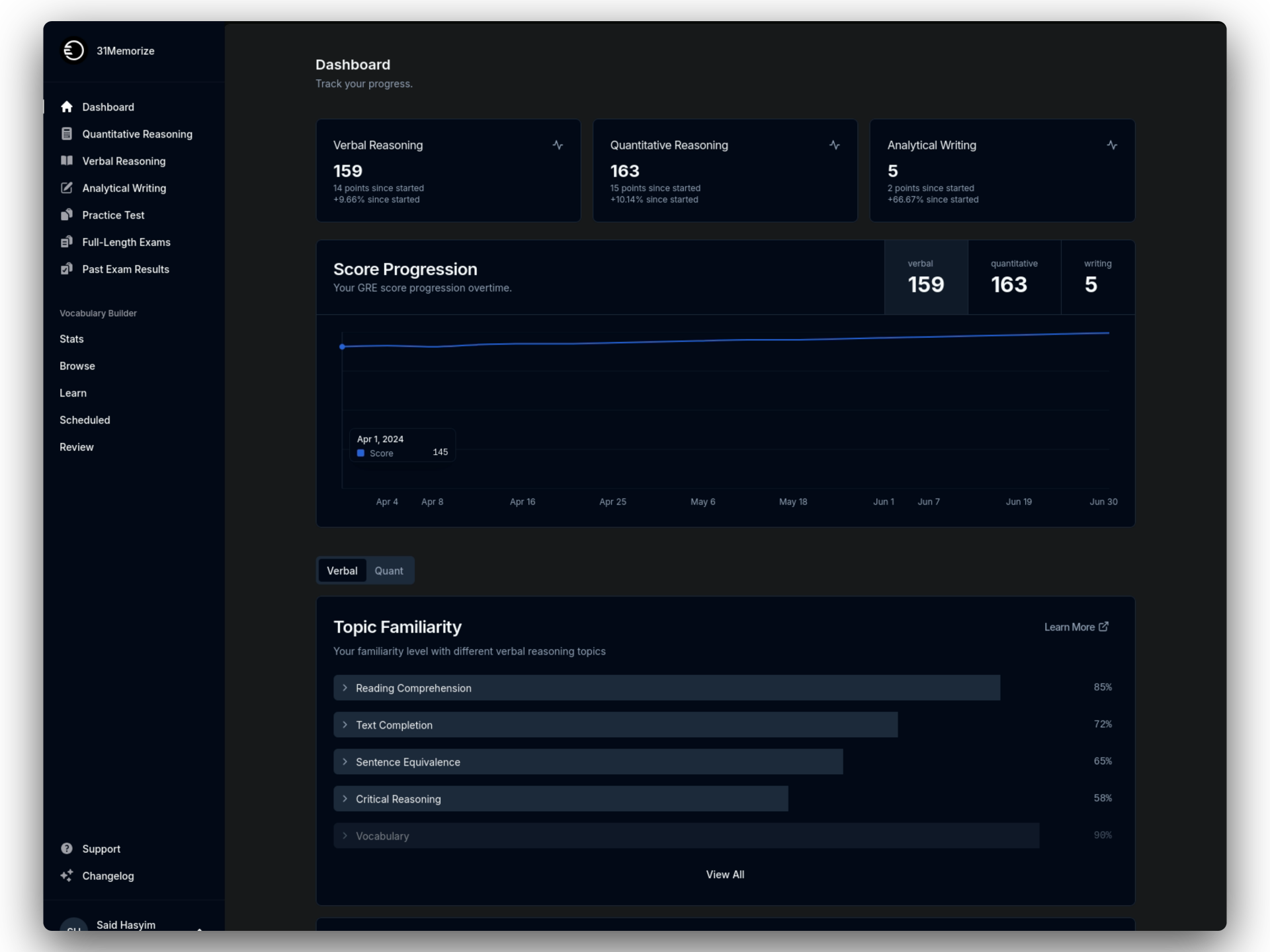Show the quantitative score progression chart
Screen dimensions: 1270x952
pos(1013,277)
